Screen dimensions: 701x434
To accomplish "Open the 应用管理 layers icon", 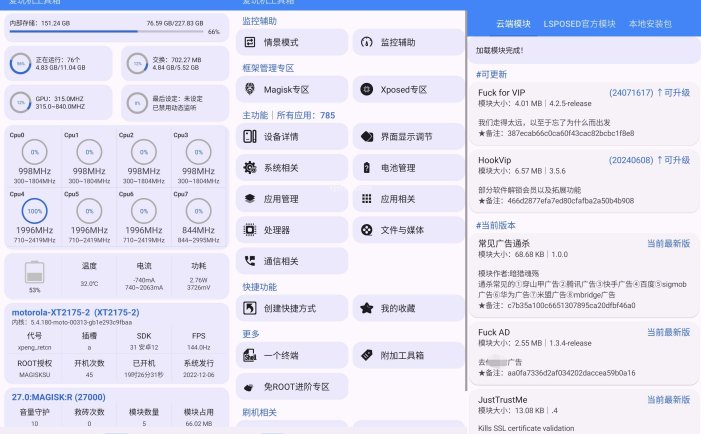I will click(249, 198).
